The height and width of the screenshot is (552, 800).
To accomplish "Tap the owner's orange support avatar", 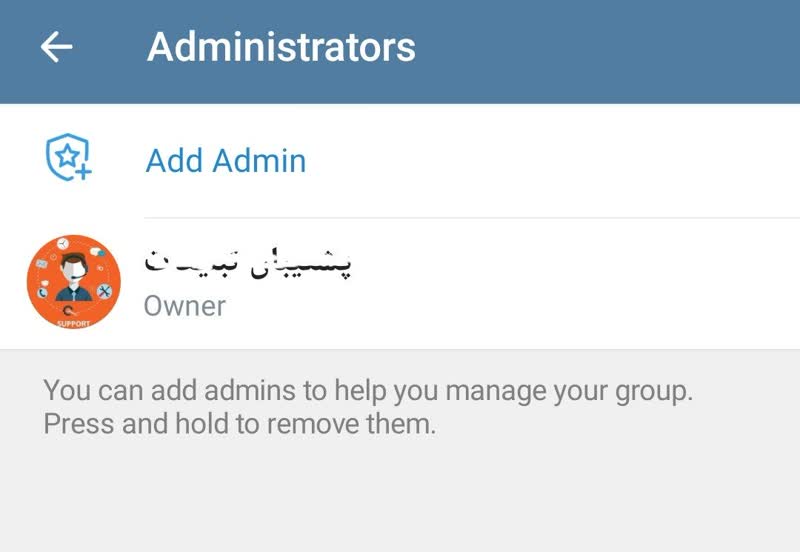I will pyautogui.click(x=73, y=281).
